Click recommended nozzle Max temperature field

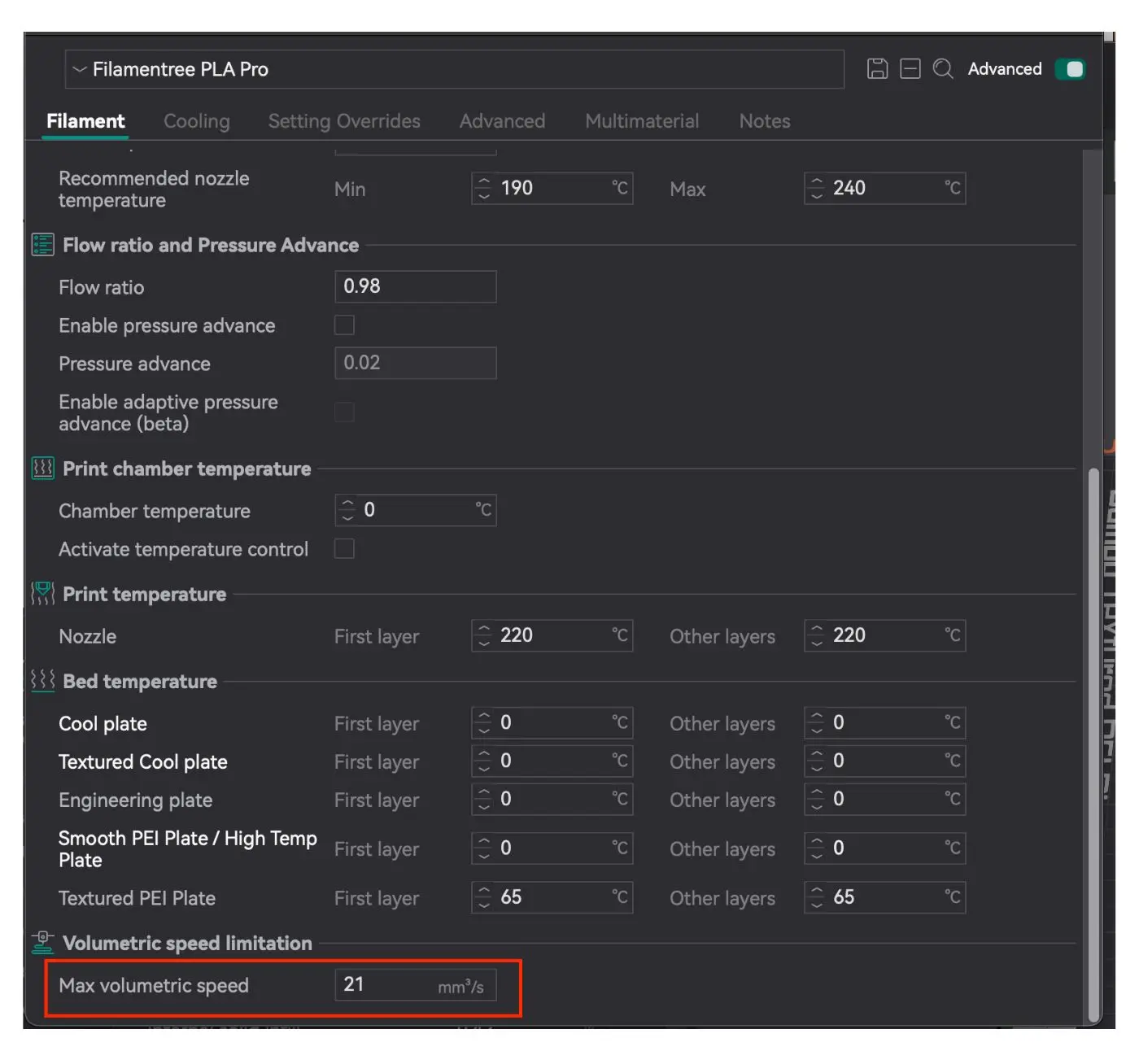tap(885, 189)
